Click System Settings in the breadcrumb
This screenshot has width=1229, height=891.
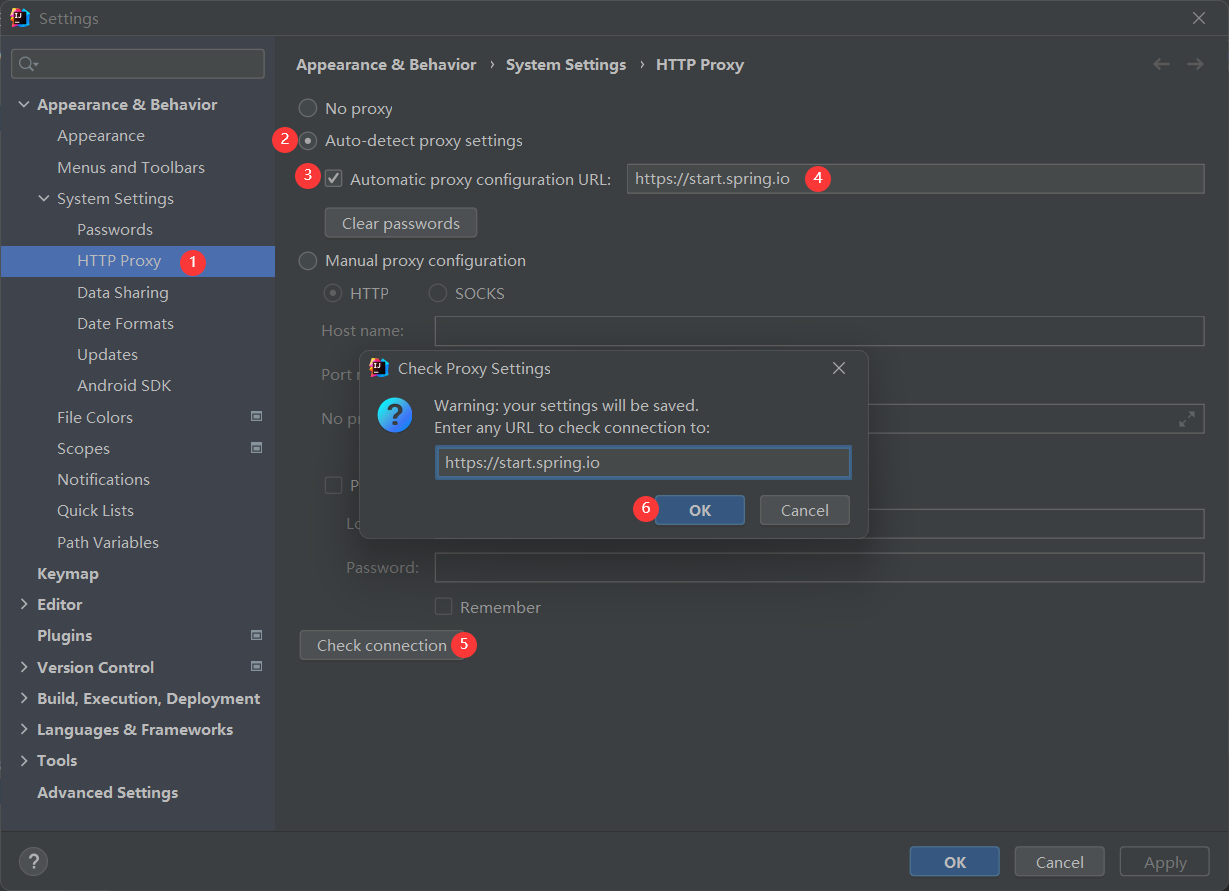coord(566,64)
